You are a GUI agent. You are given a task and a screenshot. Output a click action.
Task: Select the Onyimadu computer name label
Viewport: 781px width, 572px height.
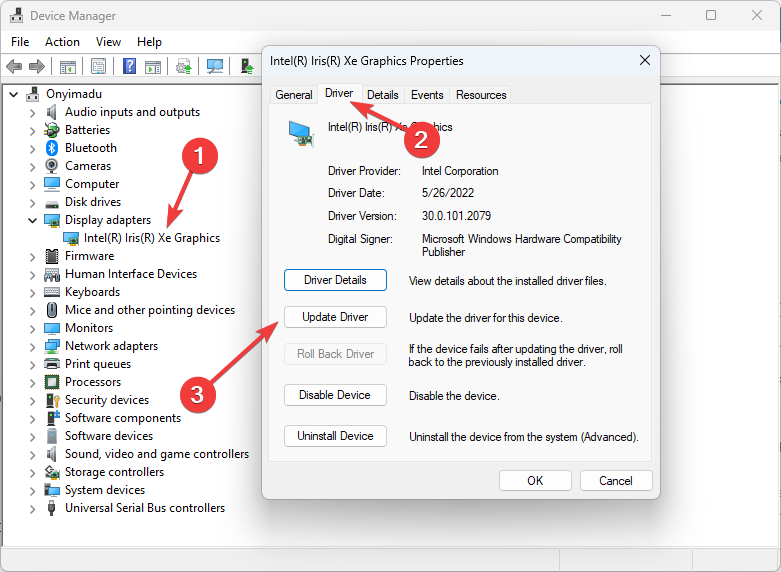pos(74,94)
